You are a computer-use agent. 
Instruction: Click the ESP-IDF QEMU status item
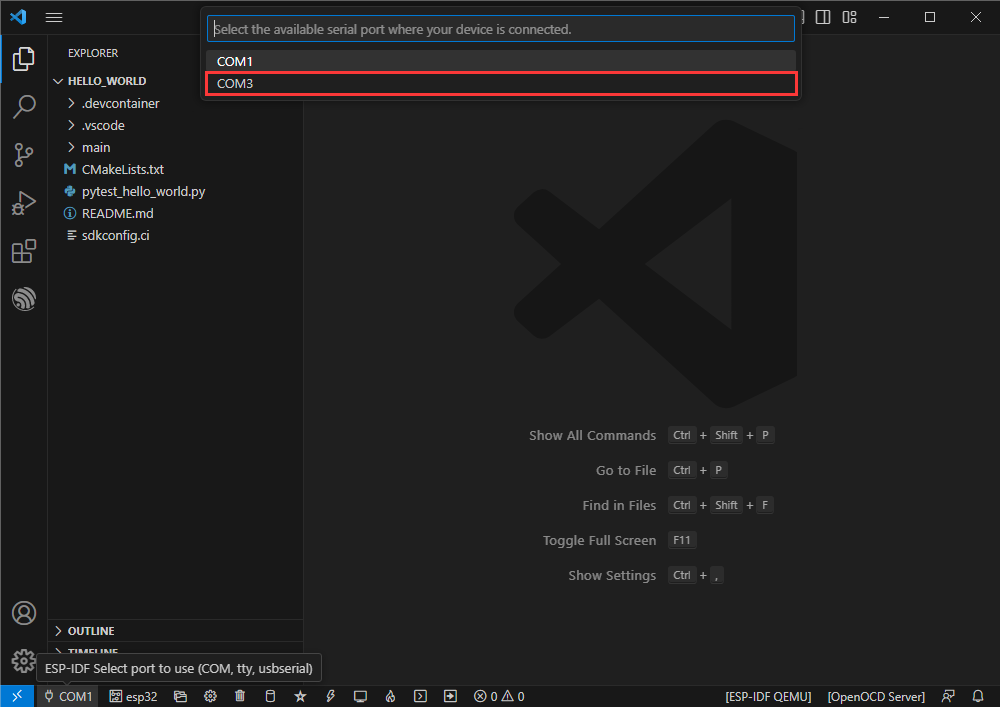pos(768,696)
